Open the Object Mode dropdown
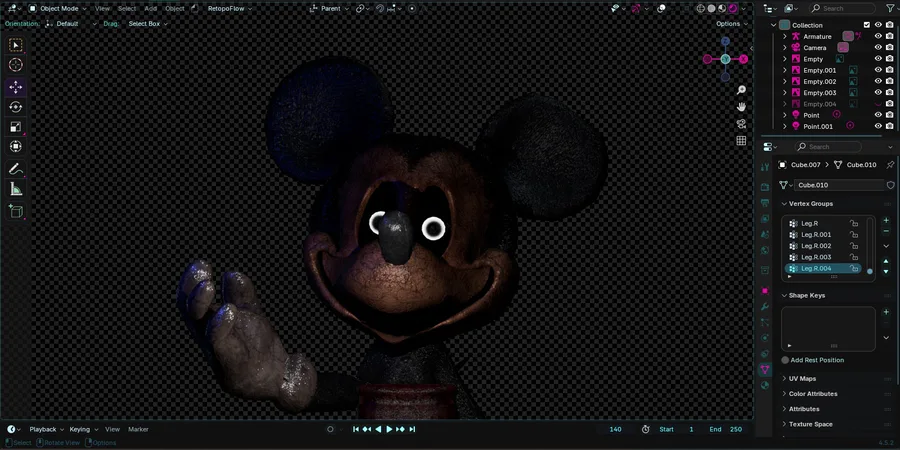Viewport: 900px width, 450px height. [x=57, y=9]
